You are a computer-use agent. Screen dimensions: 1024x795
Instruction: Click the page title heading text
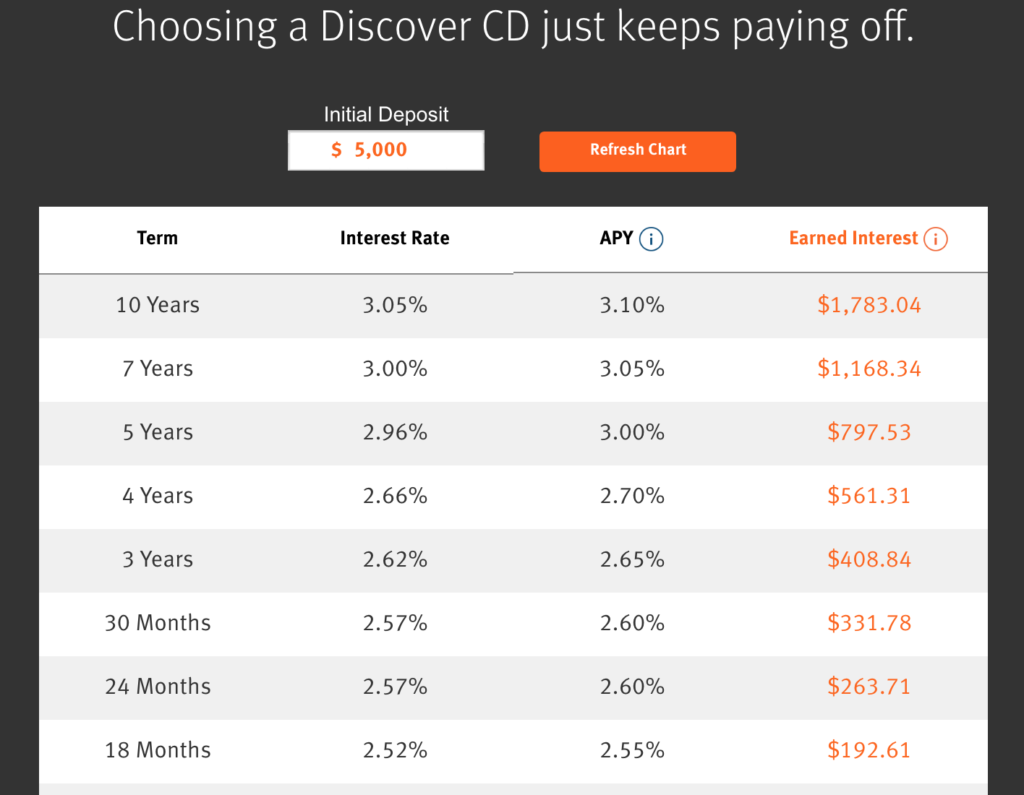click(x=511, y=27)
